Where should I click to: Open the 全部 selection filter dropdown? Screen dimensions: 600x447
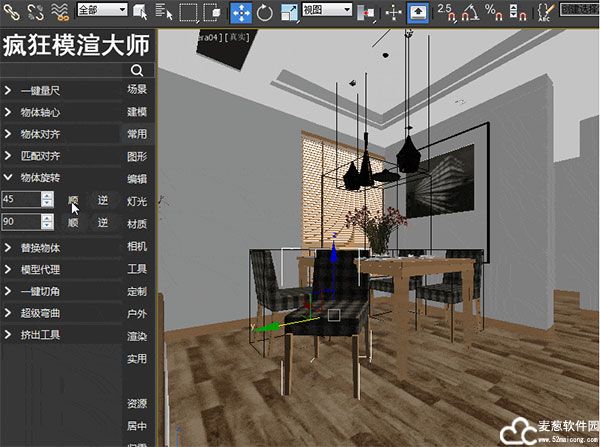(102, 10)
